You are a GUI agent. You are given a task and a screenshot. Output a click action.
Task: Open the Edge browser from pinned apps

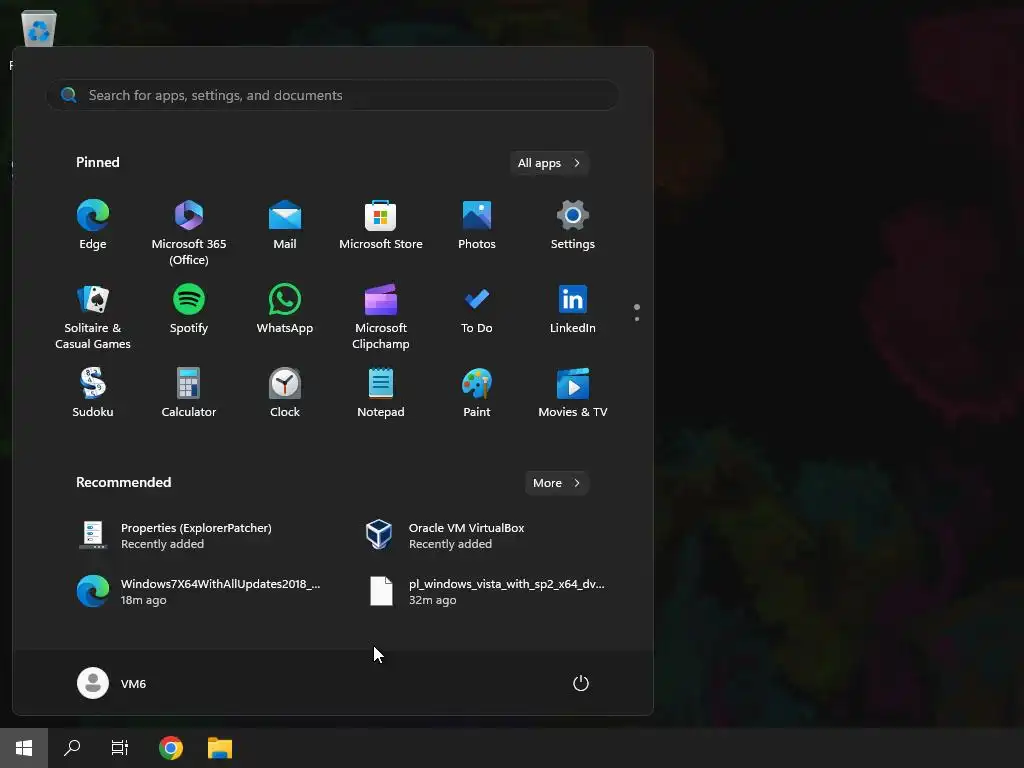93,225
